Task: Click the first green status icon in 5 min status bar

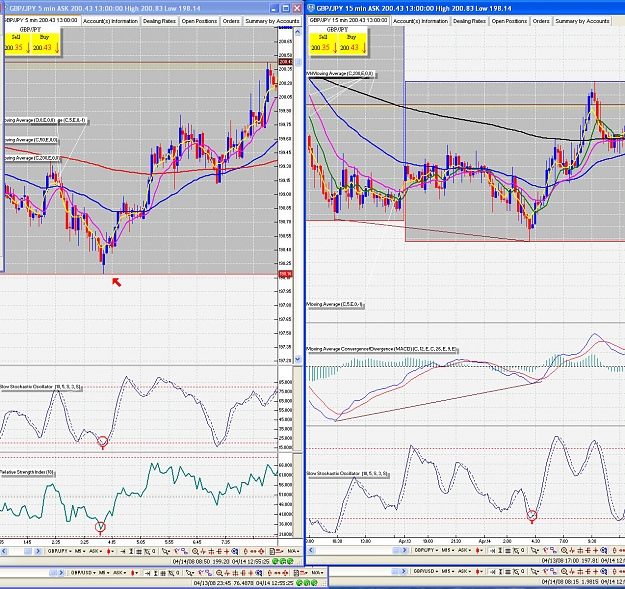Action: tap(275, 561)
